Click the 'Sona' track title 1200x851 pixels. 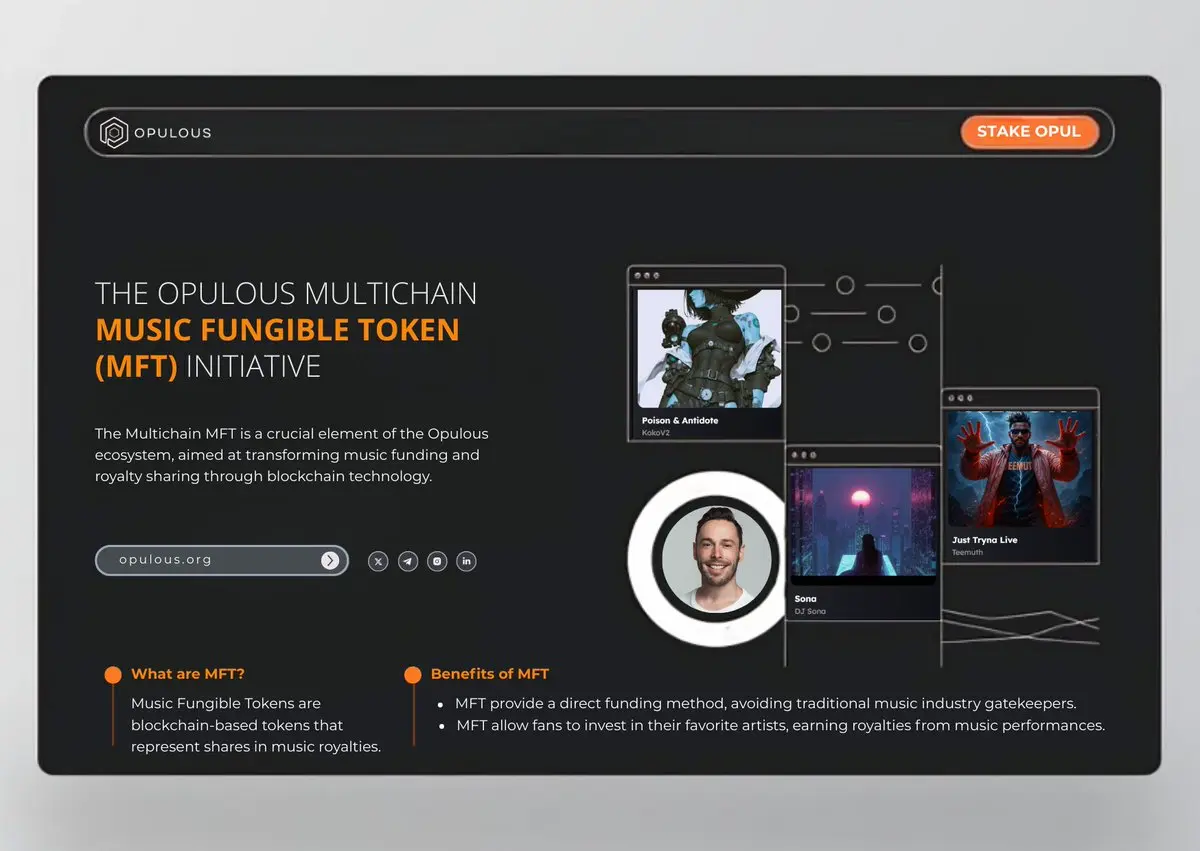point(806,599)
